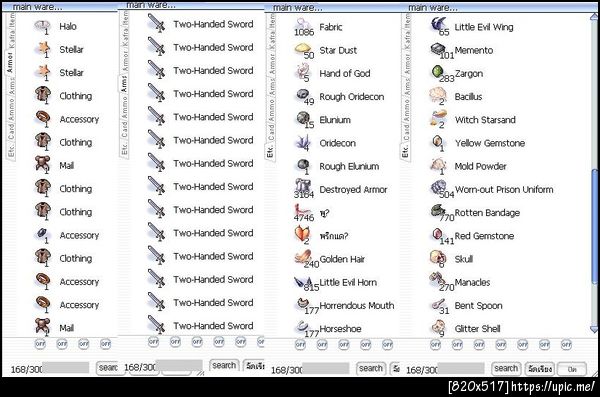The height and width of the screenshot is (397, 600).
Task: Click the Elunium item icon
Action: pos(303,118)
